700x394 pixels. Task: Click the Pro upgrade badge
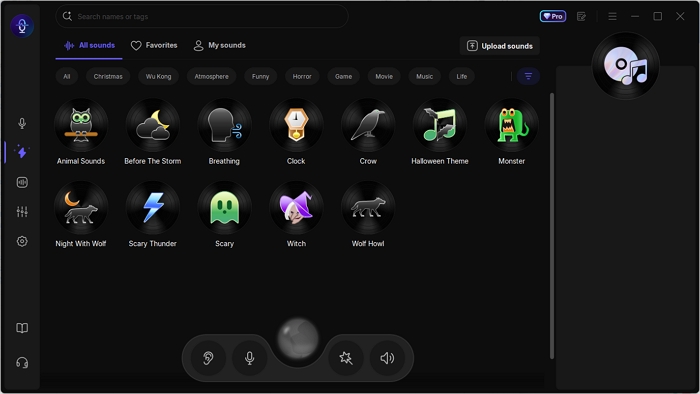pyautogui.click(x=553, y=17)
